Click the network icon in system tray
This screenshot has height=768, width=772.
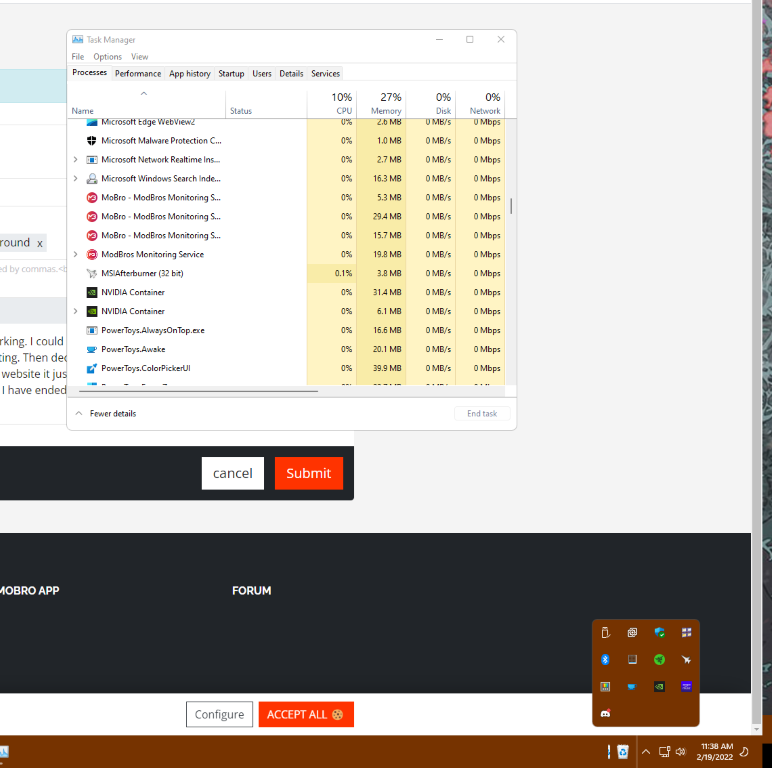click(665, 752)
